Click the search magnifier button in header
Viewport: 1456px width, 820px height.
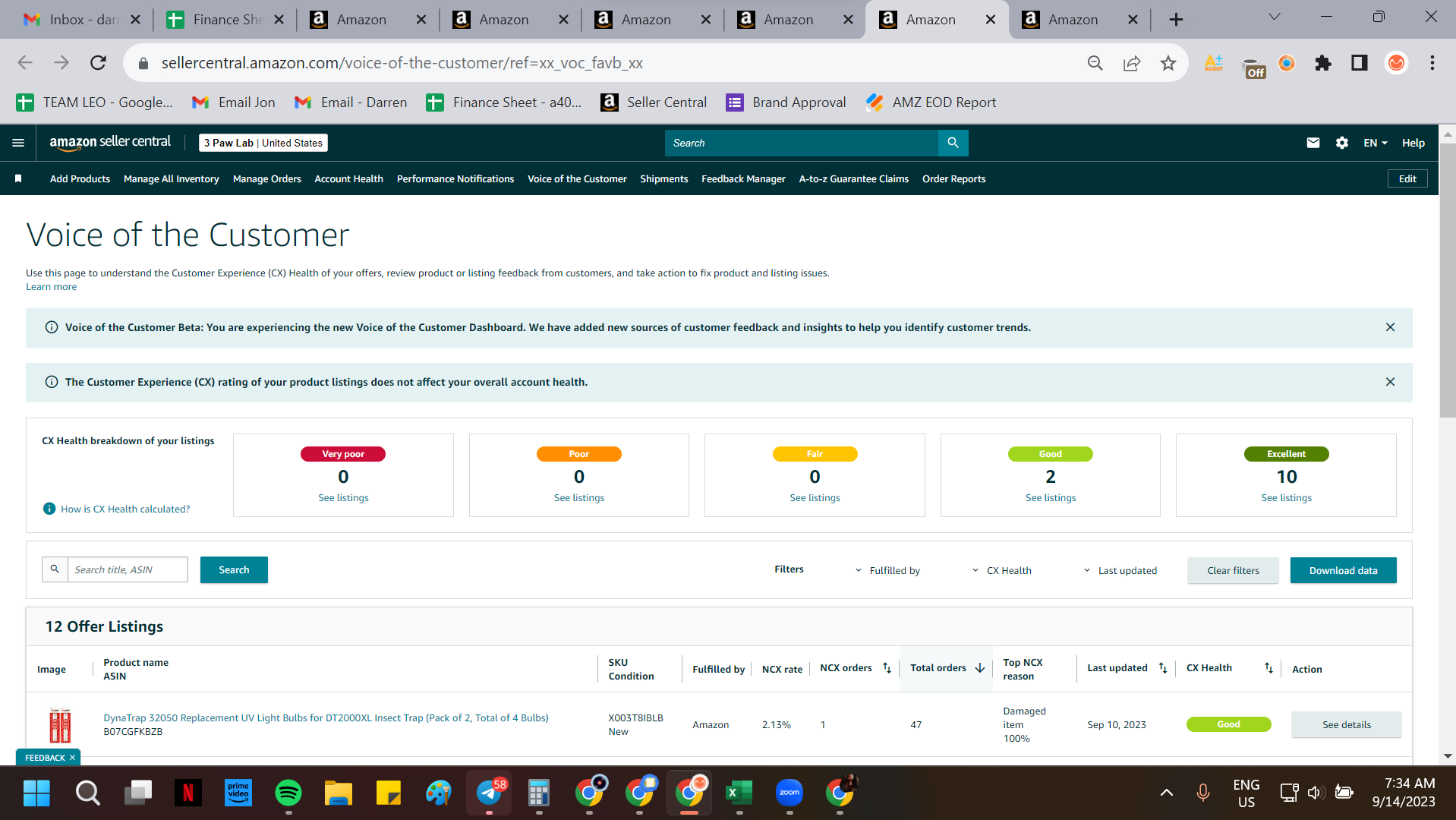point(953,143)
